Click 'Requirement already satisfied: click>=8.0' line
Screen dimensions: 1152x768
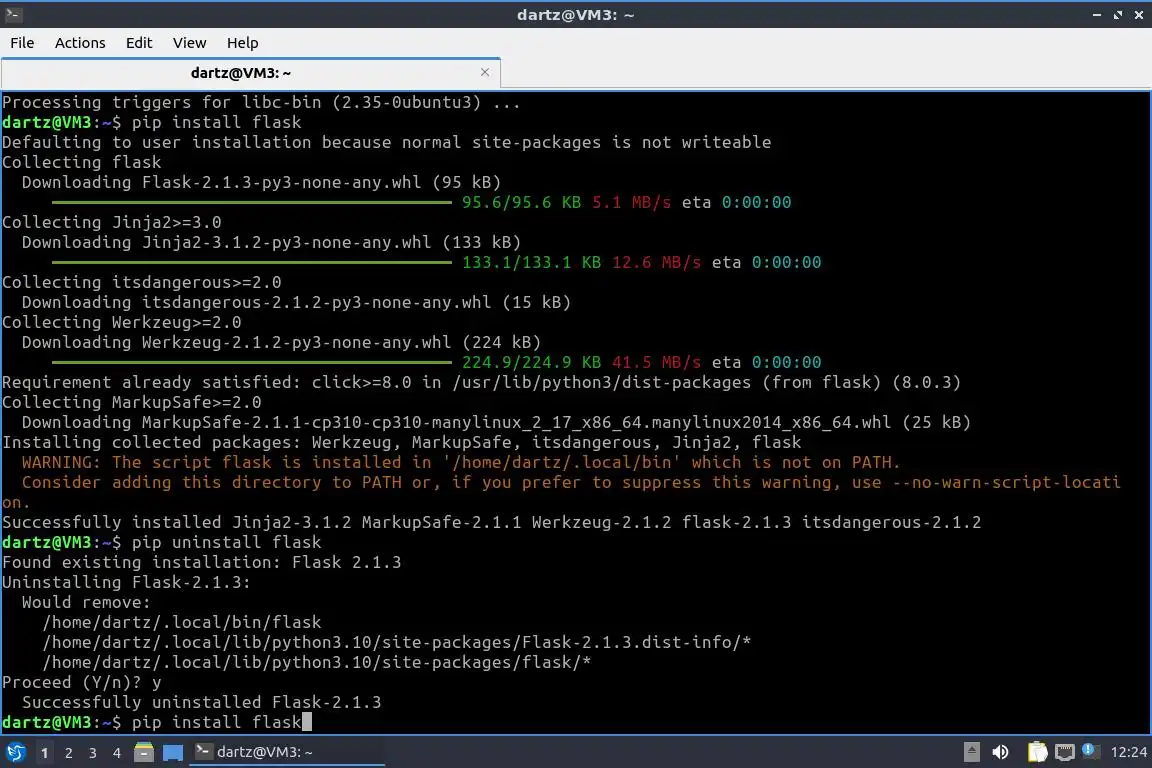[481, 382]
